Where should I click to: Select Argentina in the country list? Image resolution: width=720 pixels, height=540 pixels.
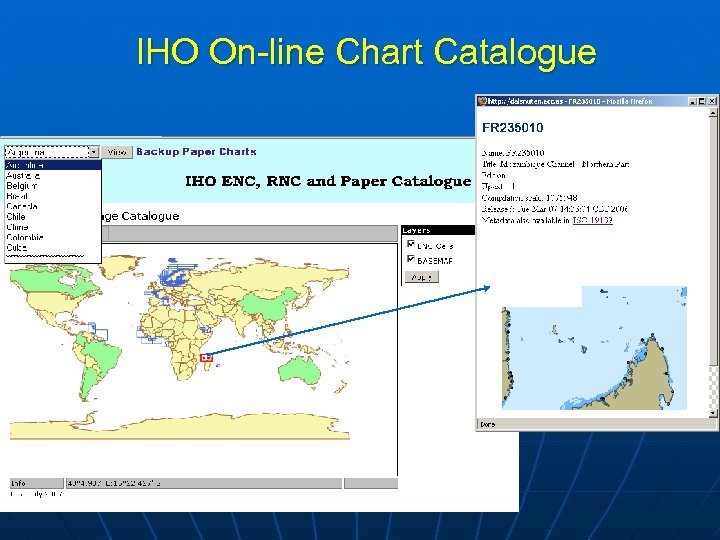pyautogui.click(x=53, y=165)
